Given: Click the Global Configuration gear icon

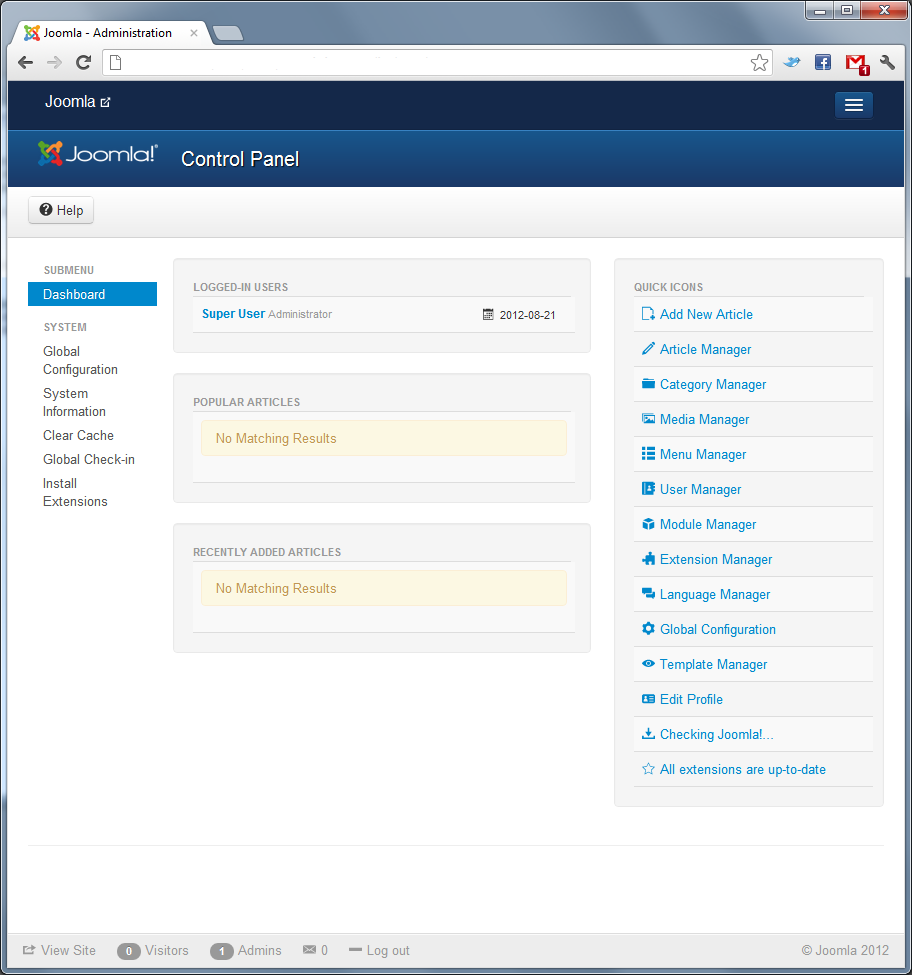Looking at the screenshot, I should click(648, 629).
